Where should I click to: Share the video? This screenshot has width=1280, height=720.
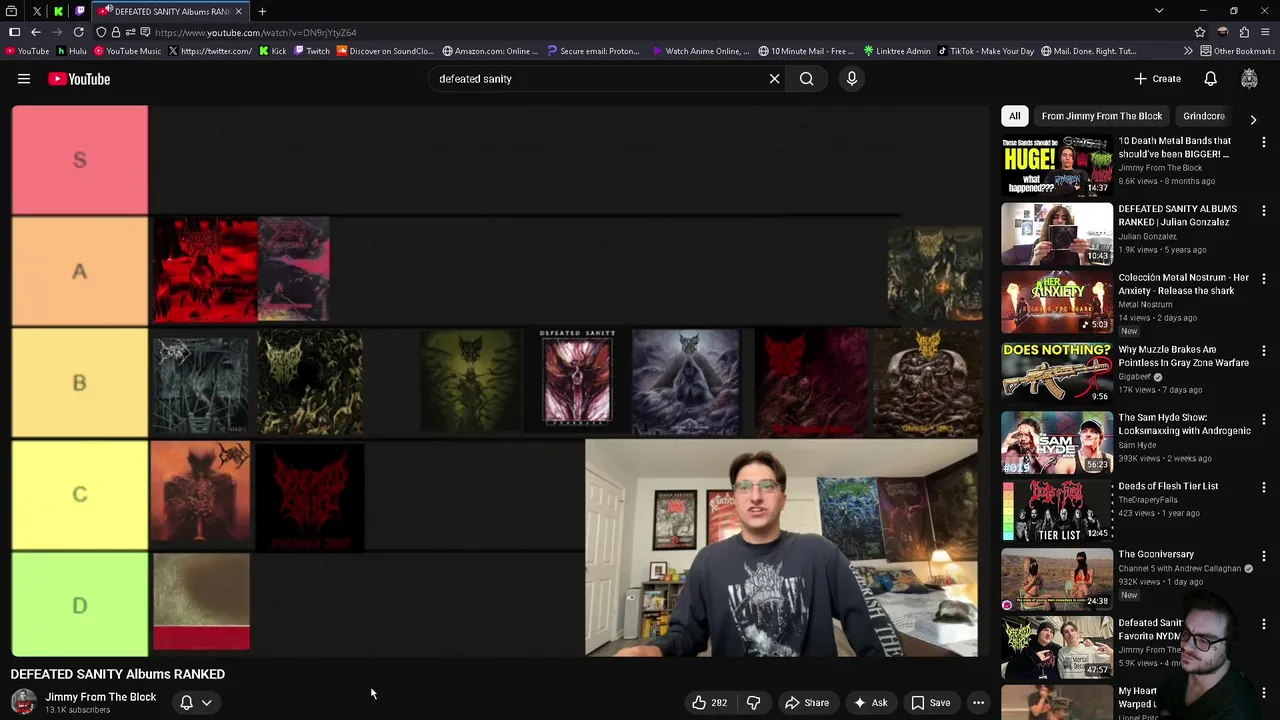point(806,703)
